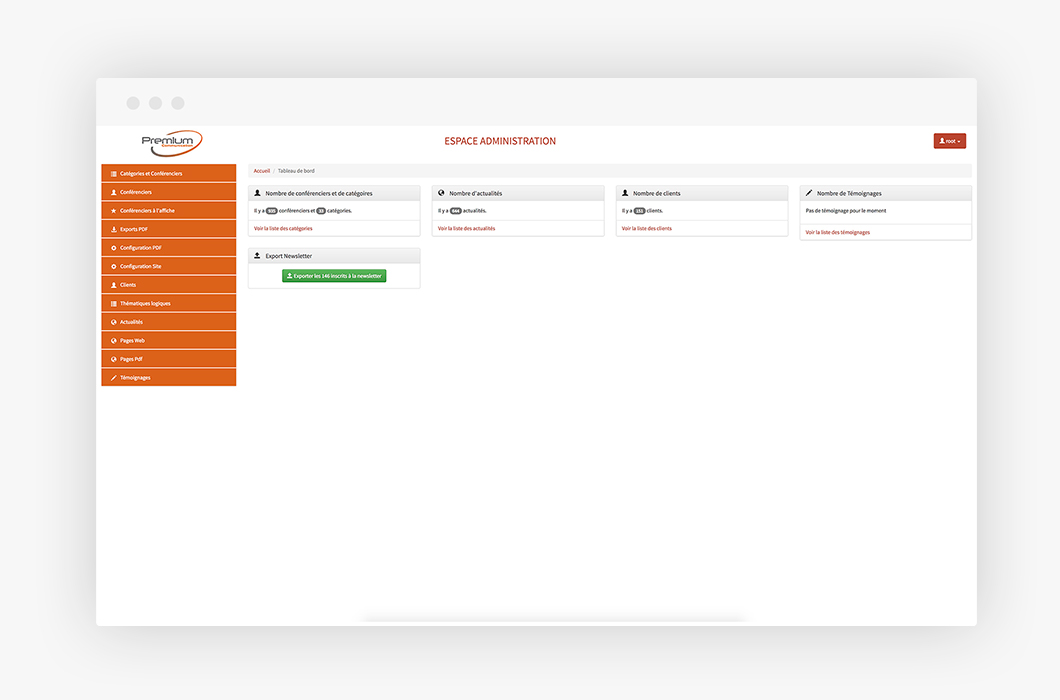Click the gear icon beside Configuration PDF

pyautogui.click(x=114, y=248)
